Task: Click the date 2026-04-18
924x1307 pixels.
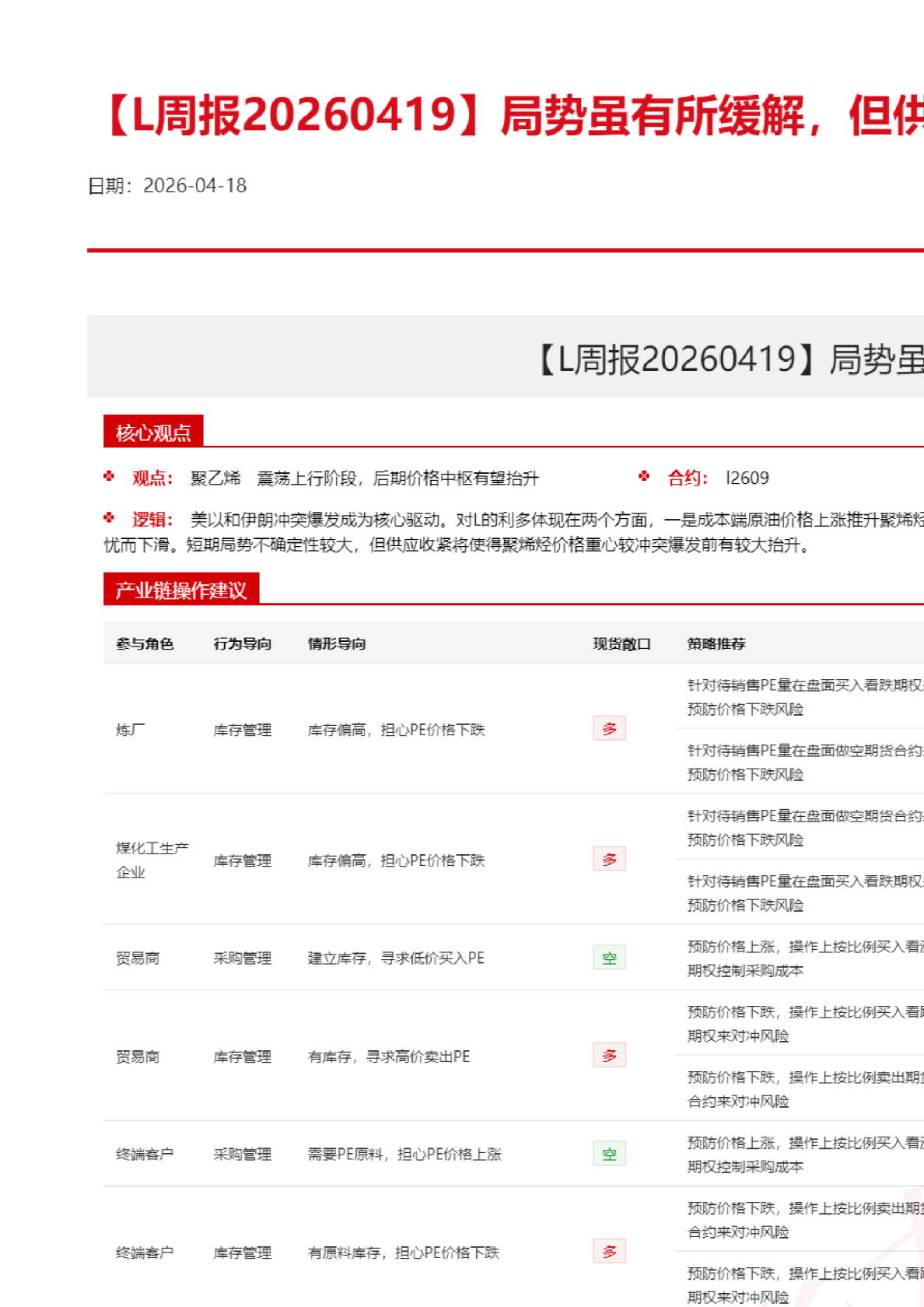Action: click(194, 186)
